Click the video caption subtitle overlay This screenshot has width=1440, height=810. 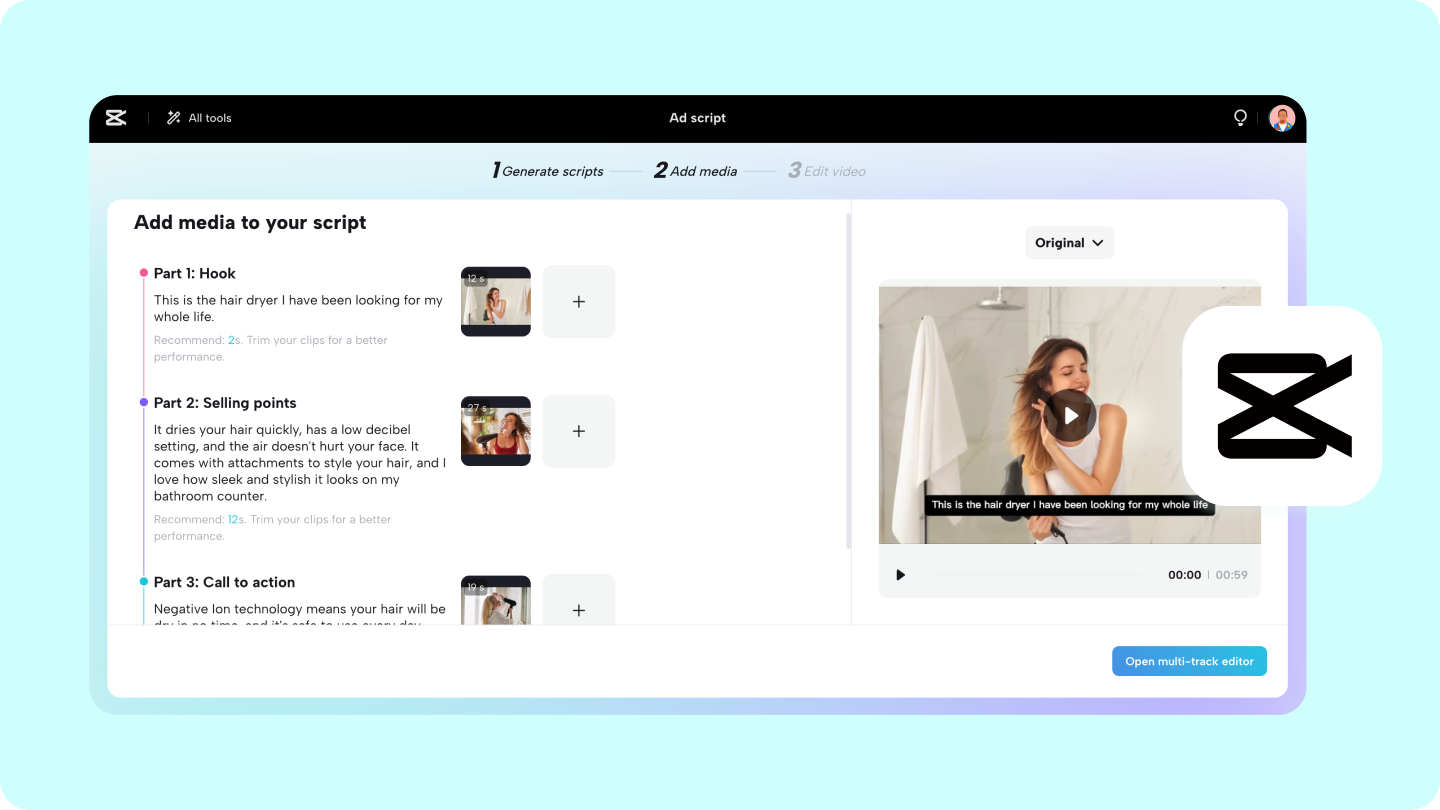tap(1070, 505)
